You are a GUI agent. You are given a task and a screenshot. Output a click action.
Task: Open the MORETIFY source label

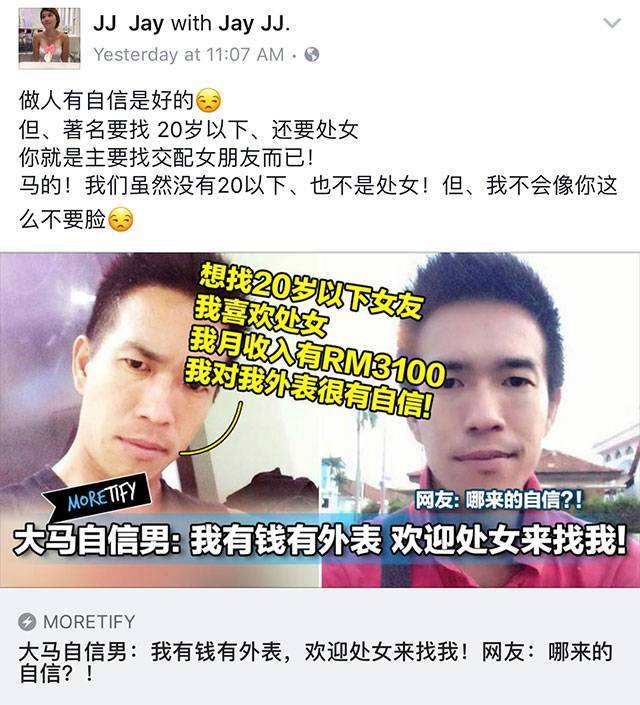coord(89,622)
